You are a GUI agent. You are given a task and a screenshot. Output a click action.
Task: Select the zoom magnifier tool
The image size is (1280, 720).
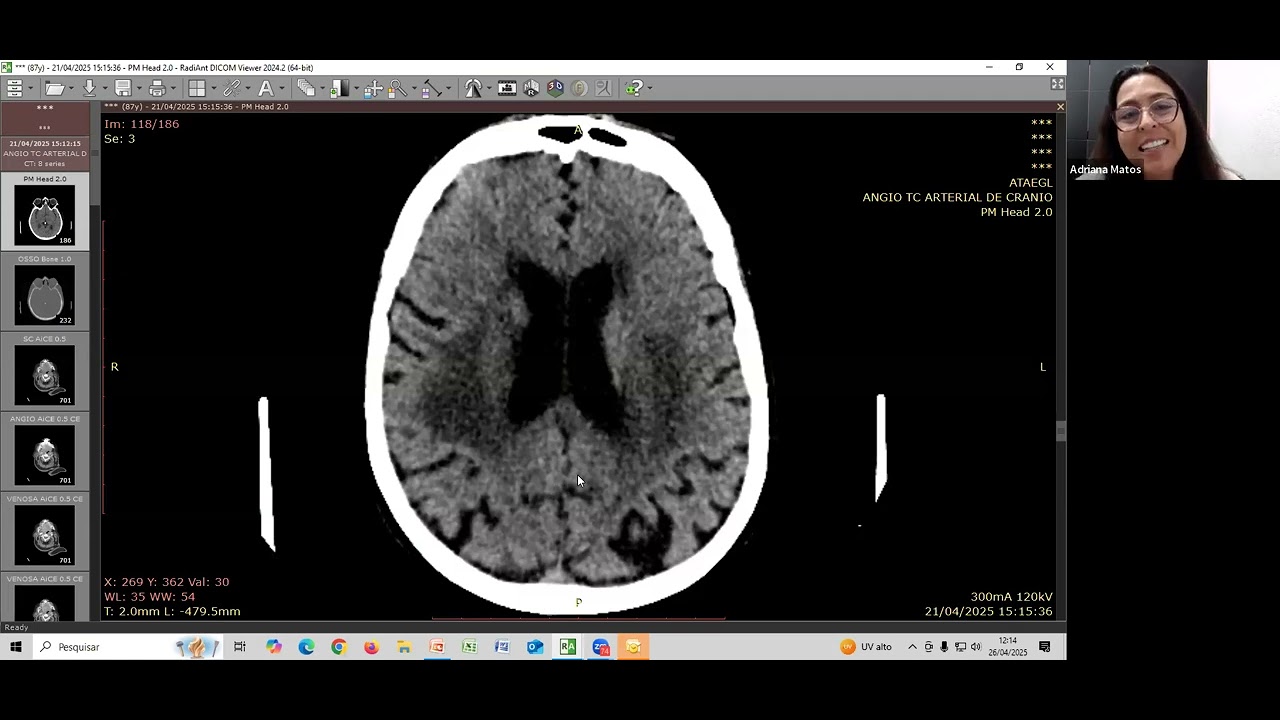pos(397,89)
